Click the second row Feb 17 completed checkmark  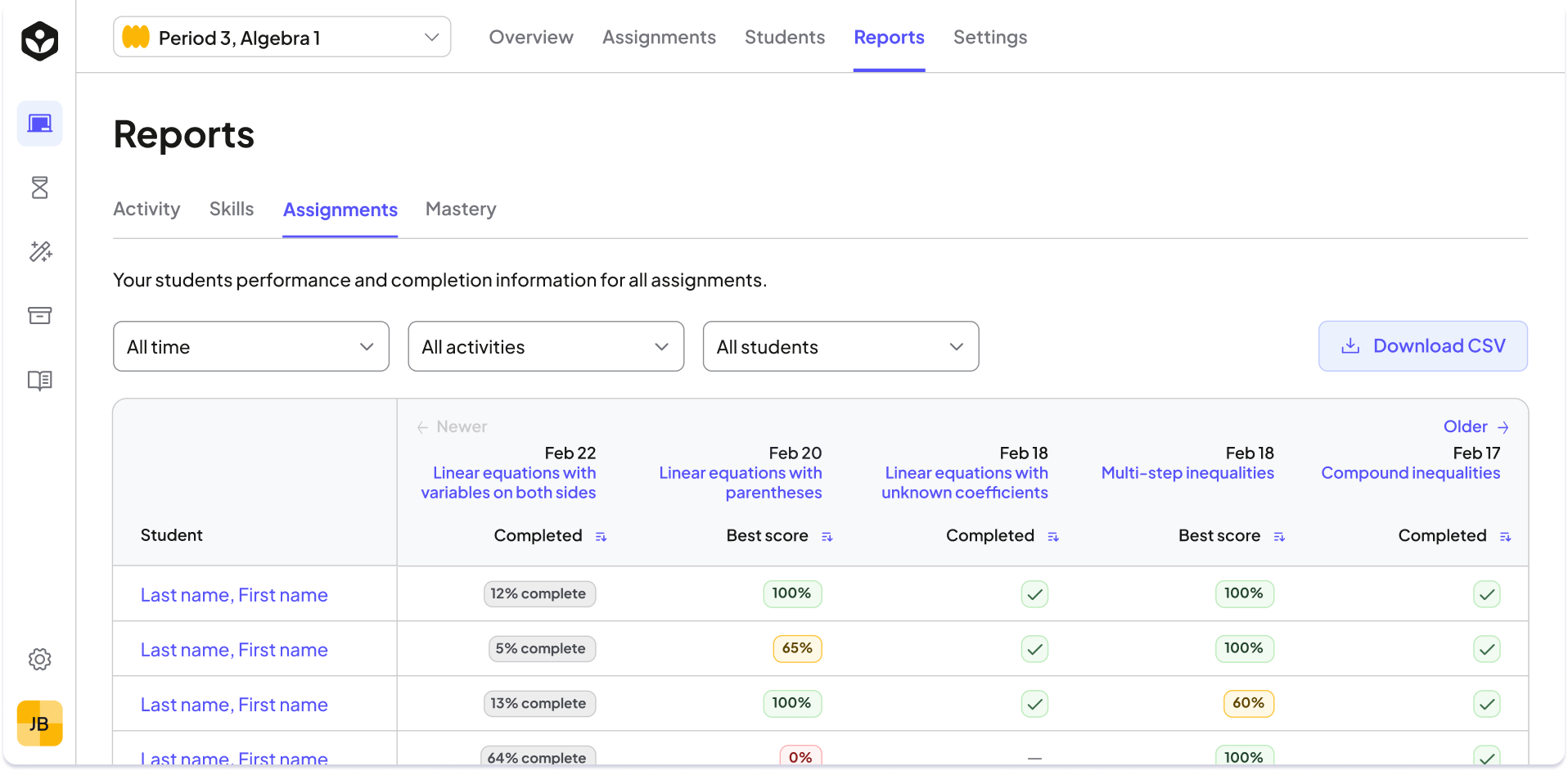click(1486, 649)
